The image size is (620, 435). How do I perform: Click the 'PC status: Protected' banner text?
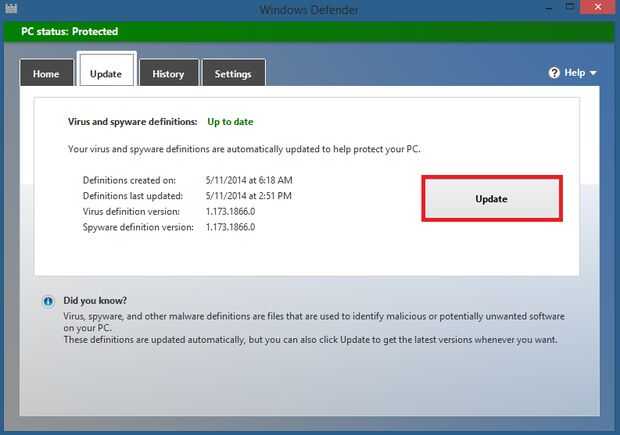(x=70, y=32)
